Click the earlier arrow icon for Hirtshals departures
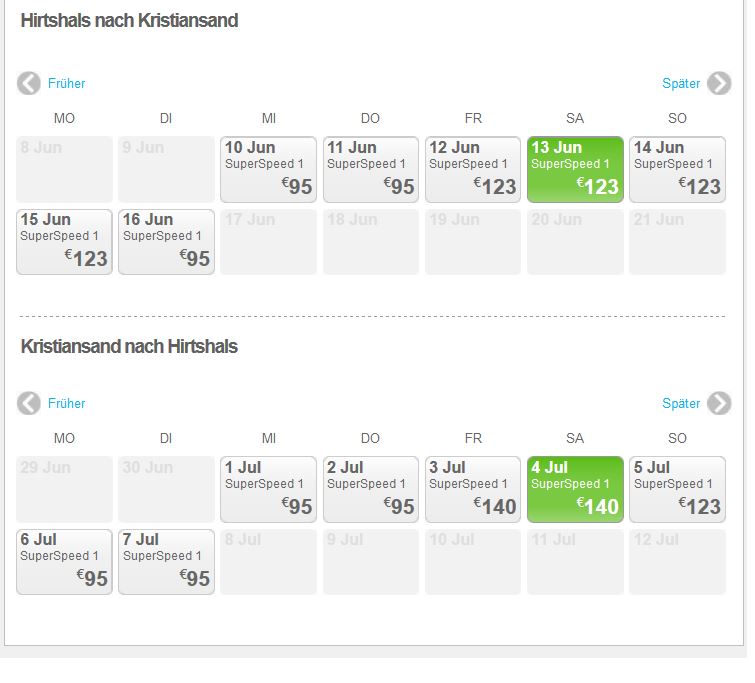 click(x=29, y=84)
